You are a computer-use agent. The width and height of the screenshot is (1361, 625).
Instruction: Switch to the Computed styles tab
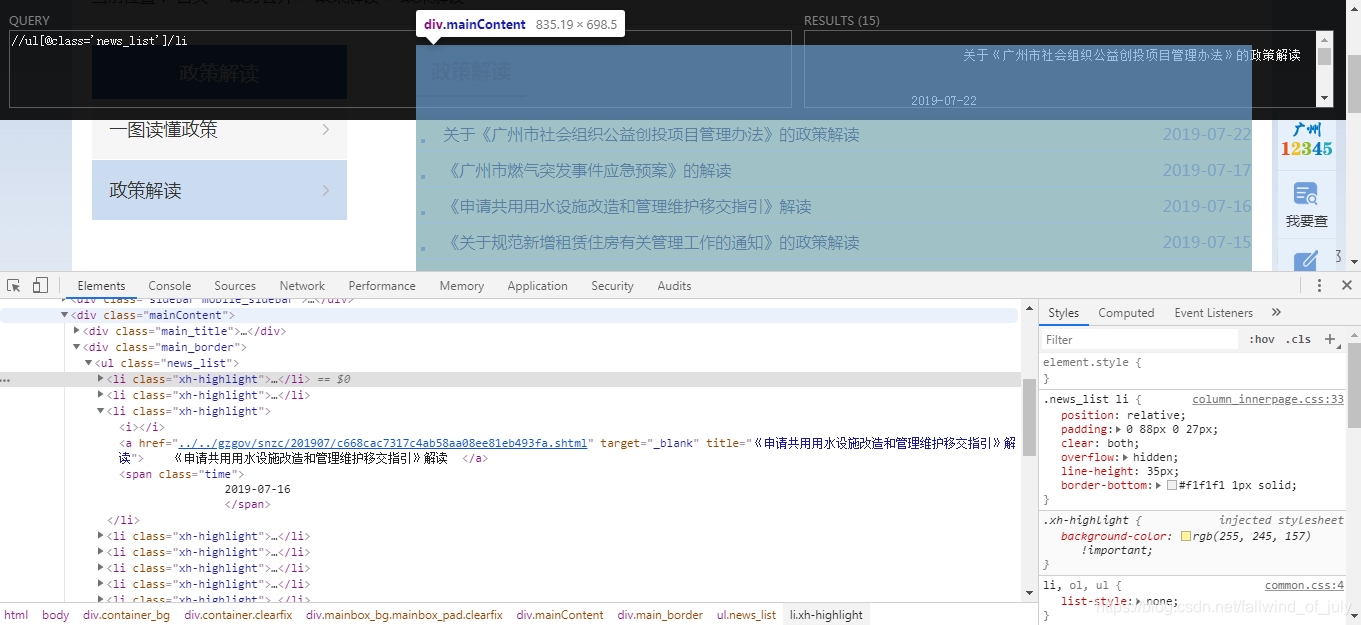click(1126, 313)
